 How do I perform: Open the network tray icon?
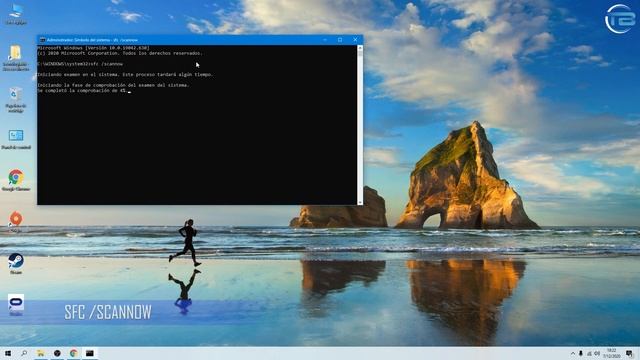coord(589,353)
